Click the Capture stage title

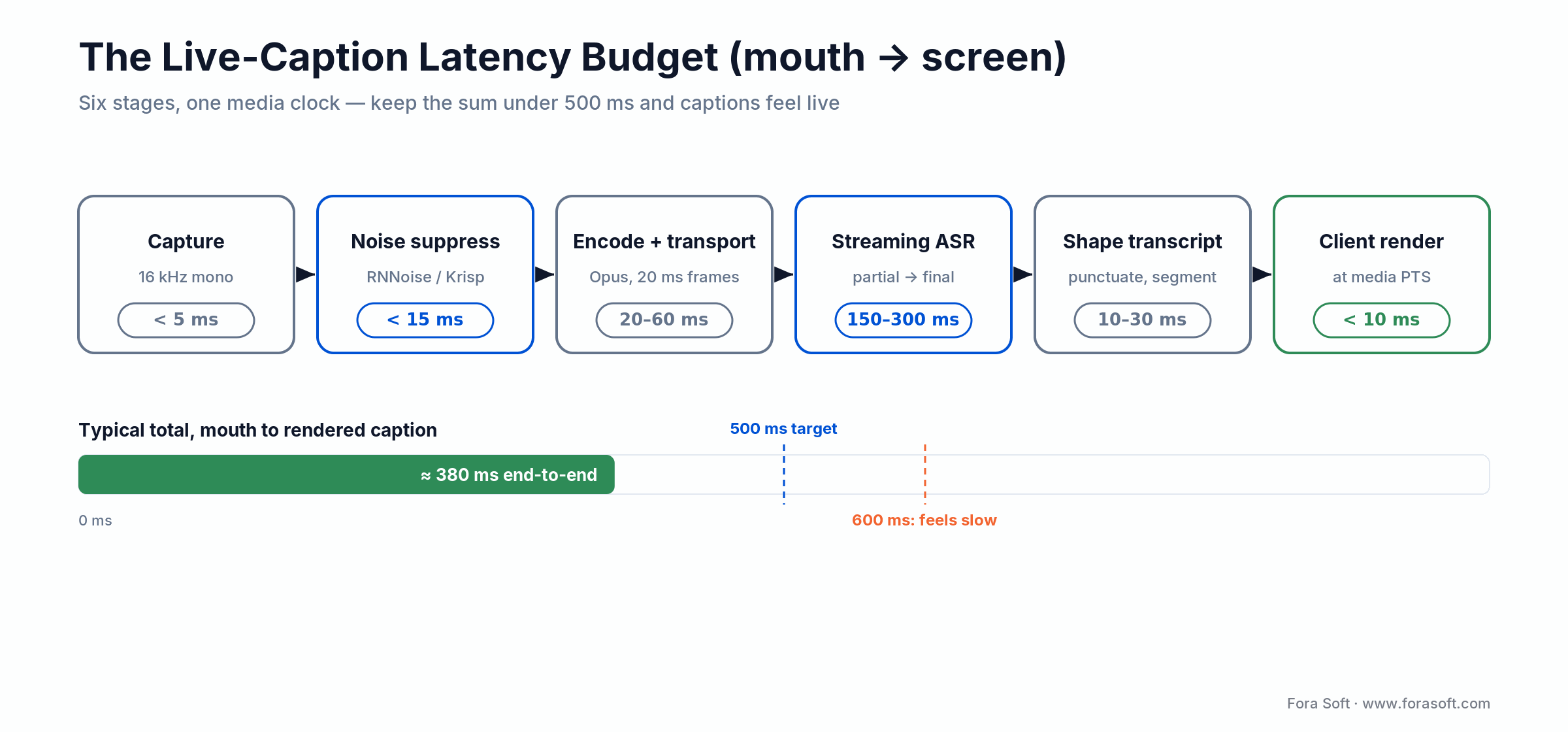pyautogui.click(x=186, y=241)
